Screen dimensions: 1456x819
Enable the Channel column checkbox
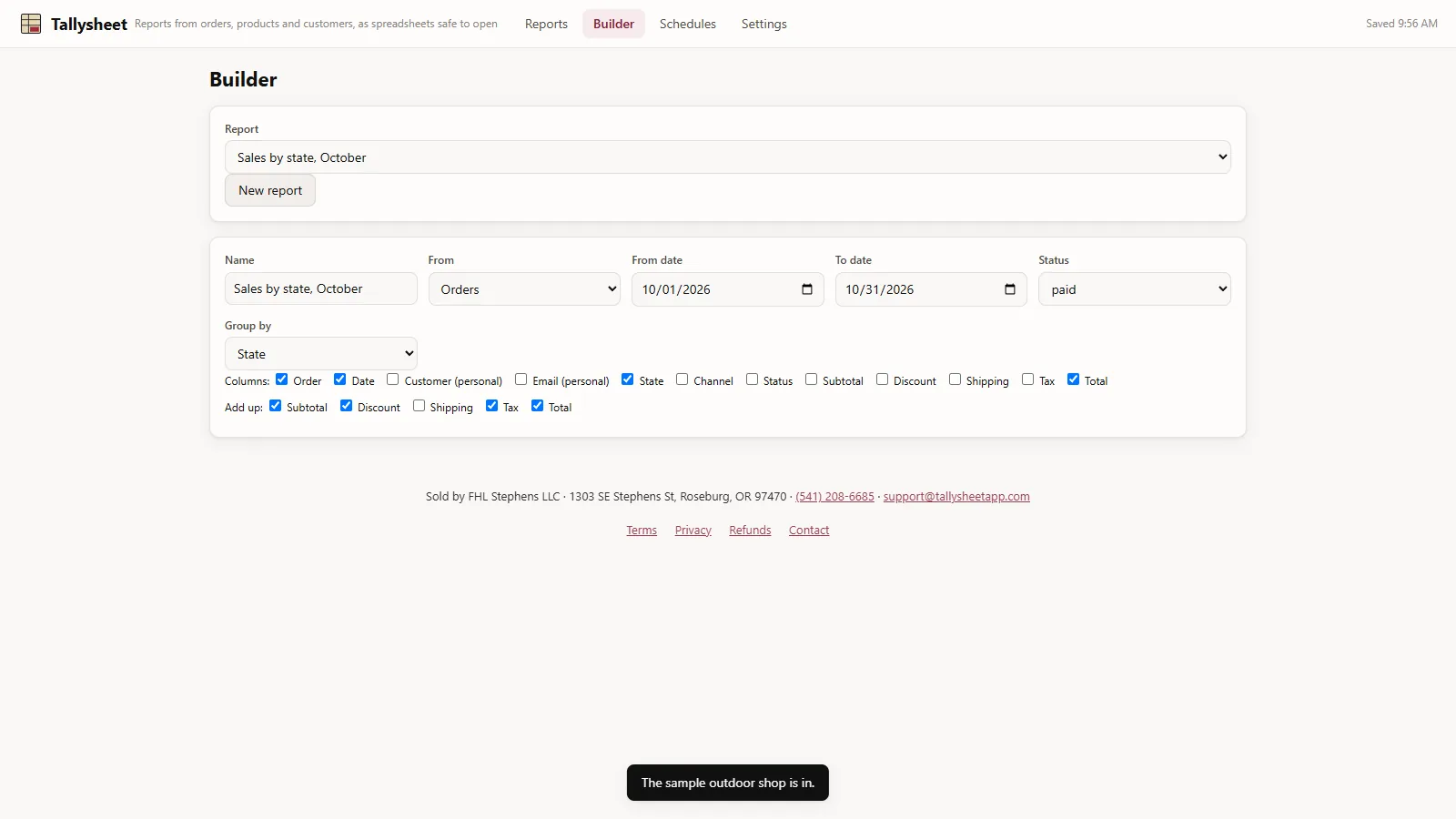point(682,379)
